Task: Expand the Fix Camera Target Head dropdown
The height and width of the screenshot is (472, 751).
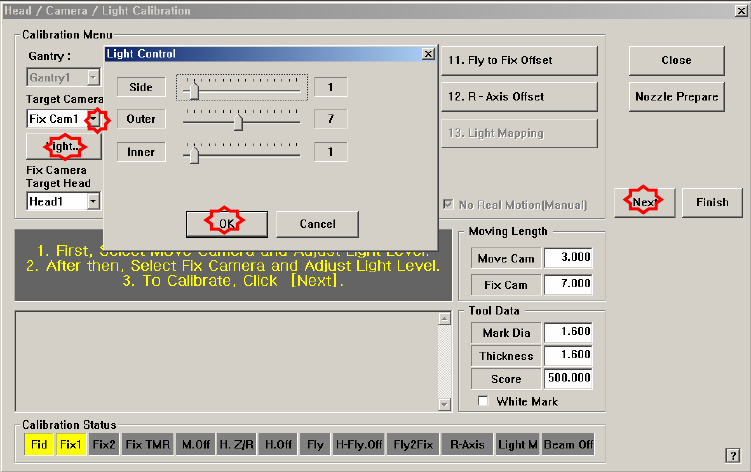Action: 93,201
